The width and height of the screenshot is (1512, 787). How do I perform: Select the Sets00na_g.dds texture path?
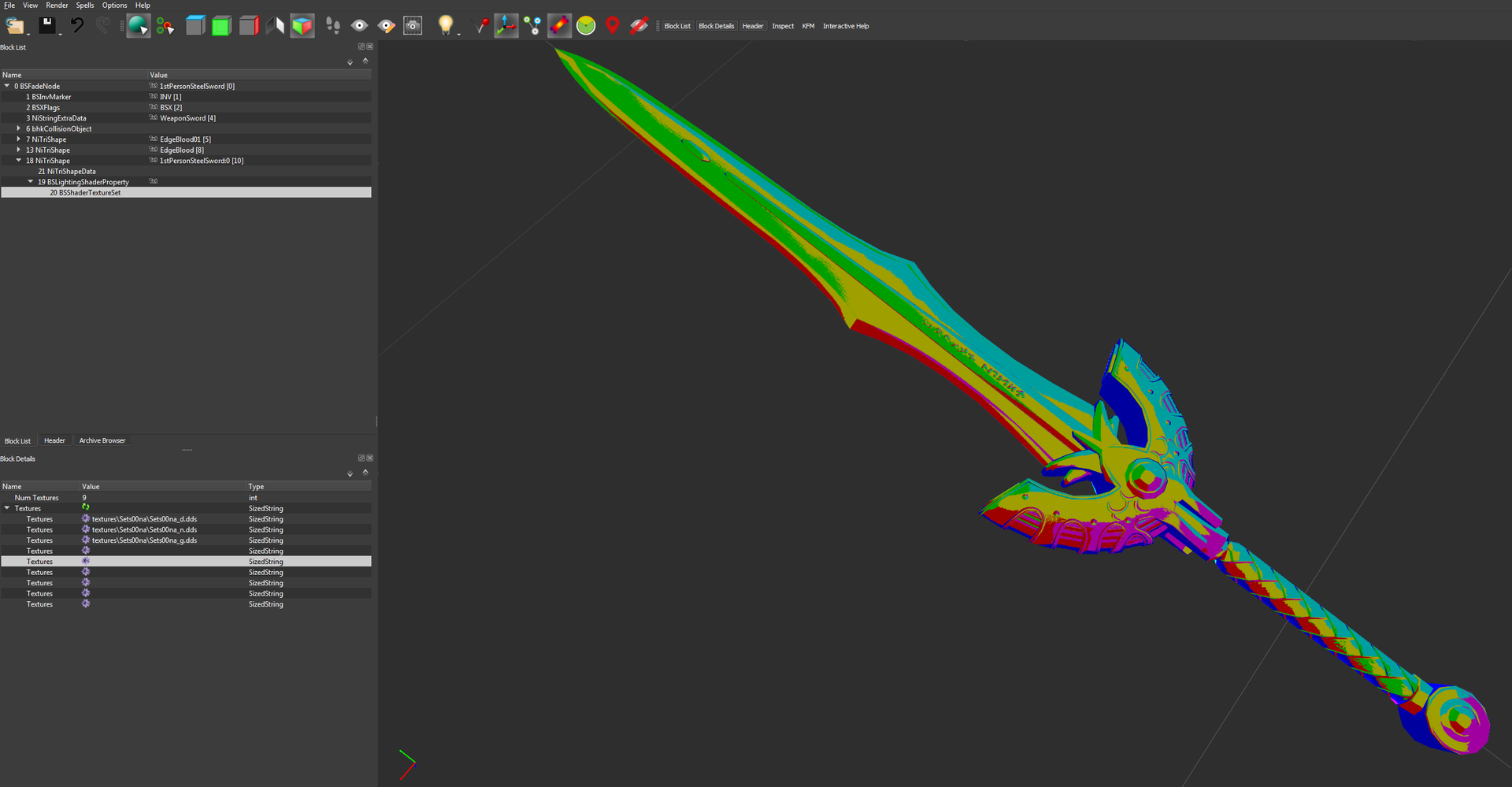pos(144,540)
